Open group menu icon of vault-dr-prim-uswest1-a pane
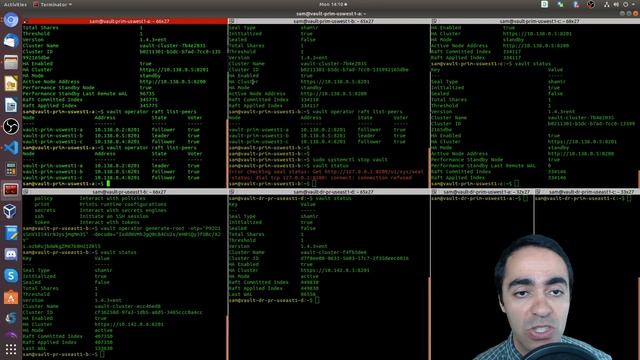The width and height of the screenshot is (640, 360). [x=434, y=191]
